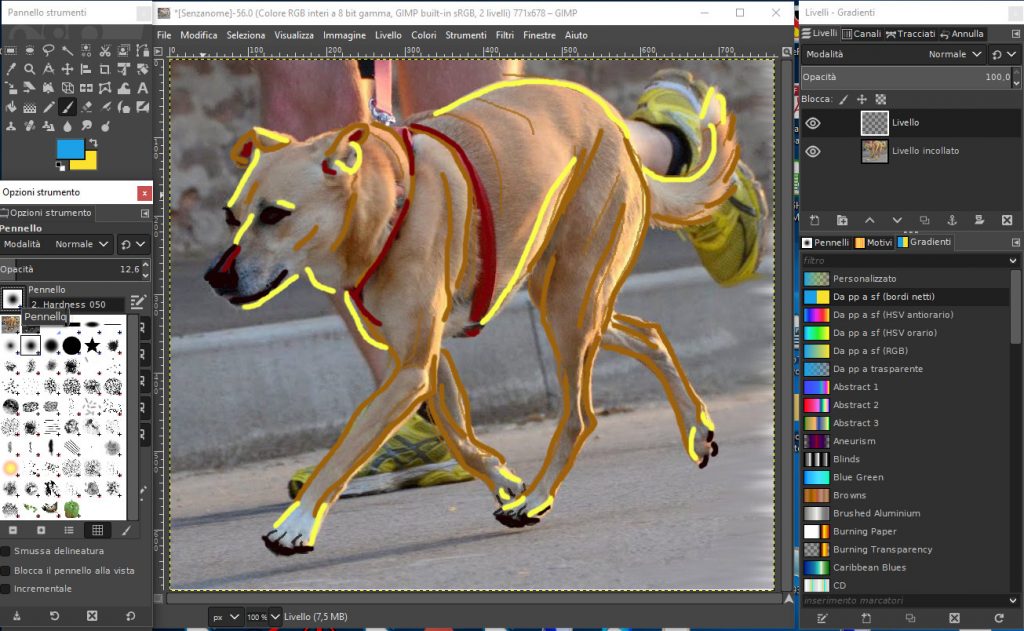
Task: Enable the Incrementale checkbox
Action: pyautogui.click(x=6, y=589)
